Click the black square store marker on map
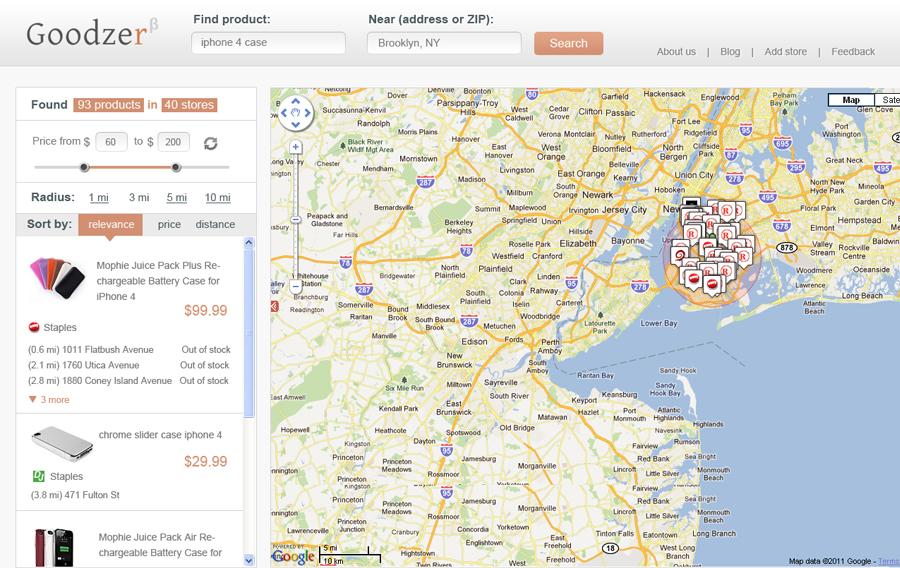 pyautogui.click(x=692, y=204)
